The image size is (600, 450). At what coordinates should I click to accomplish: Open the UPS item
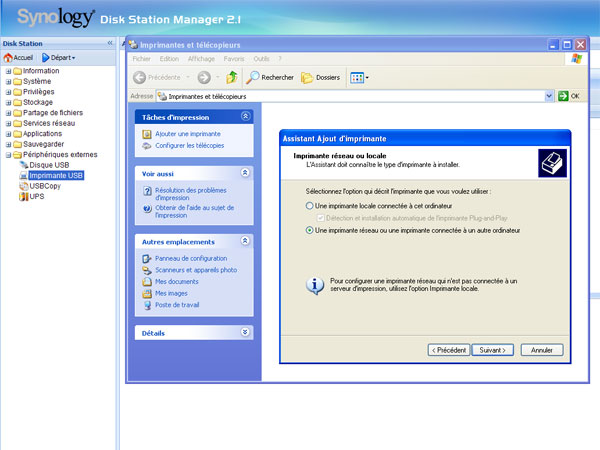(37, 197)
